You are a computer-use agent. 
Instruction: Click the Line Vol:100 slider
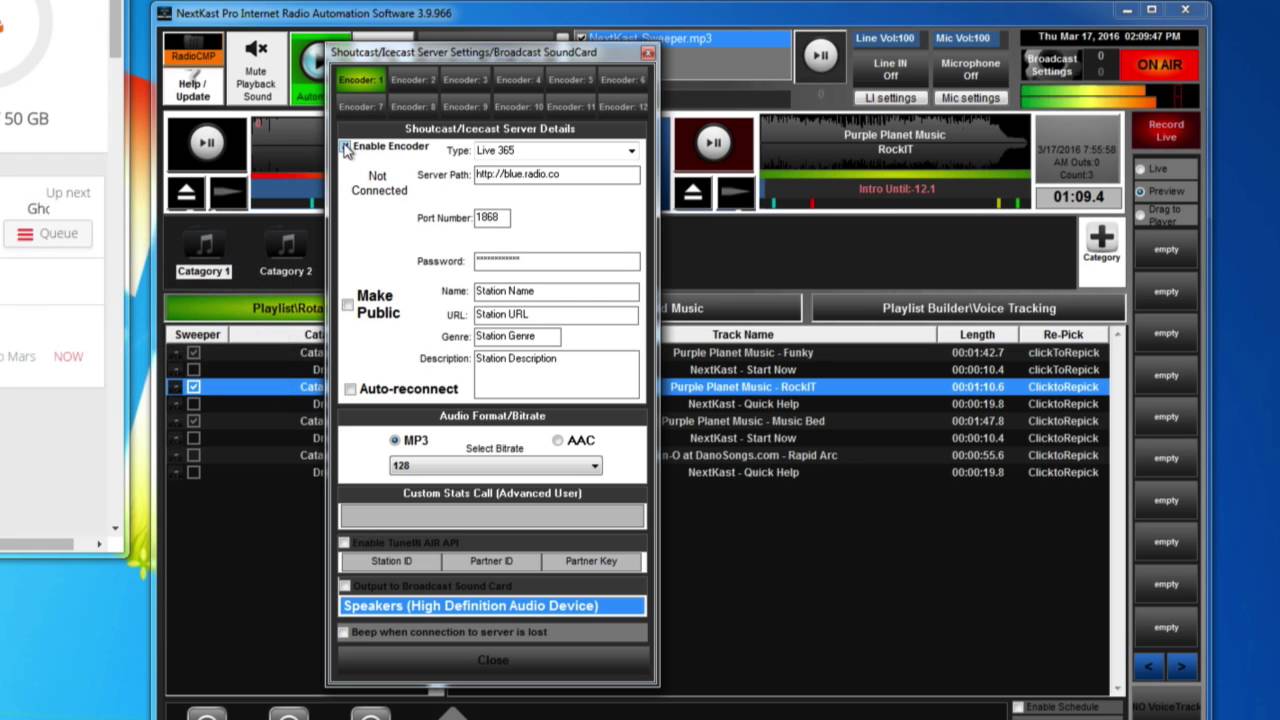pos(885,38)
